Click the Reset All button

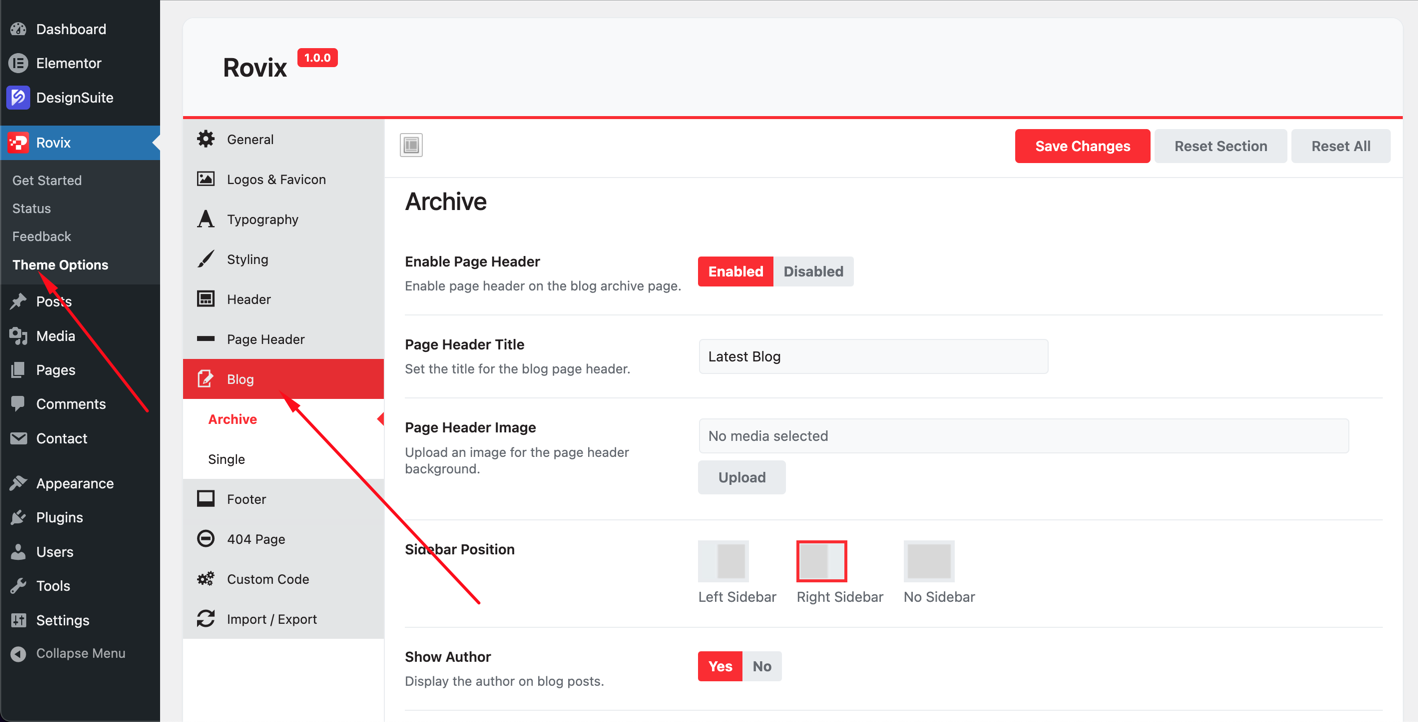coord(1341,146)
